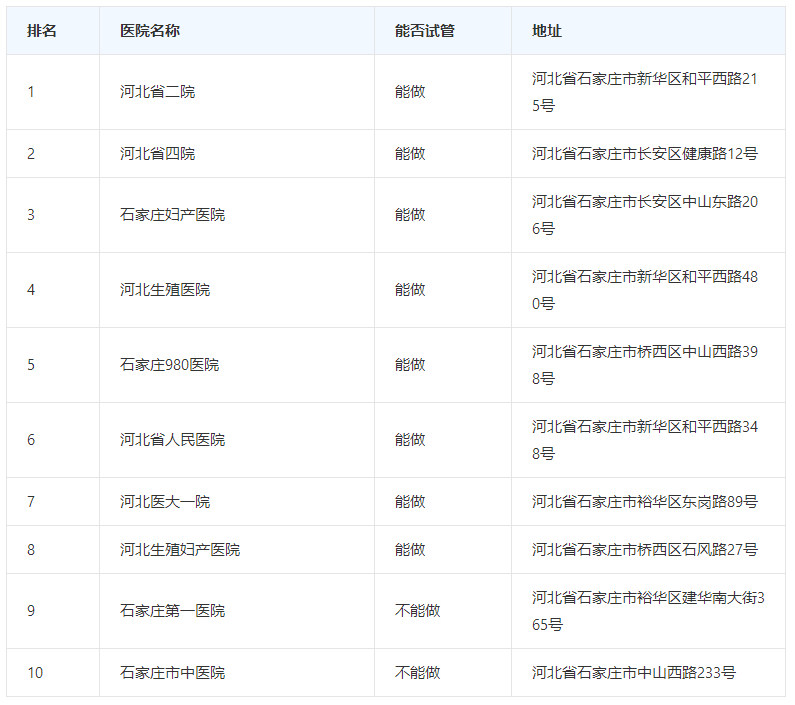795x705 pixels.
Task: Click 能做 in 河北生殖医院 row
Action: [410, 290]
